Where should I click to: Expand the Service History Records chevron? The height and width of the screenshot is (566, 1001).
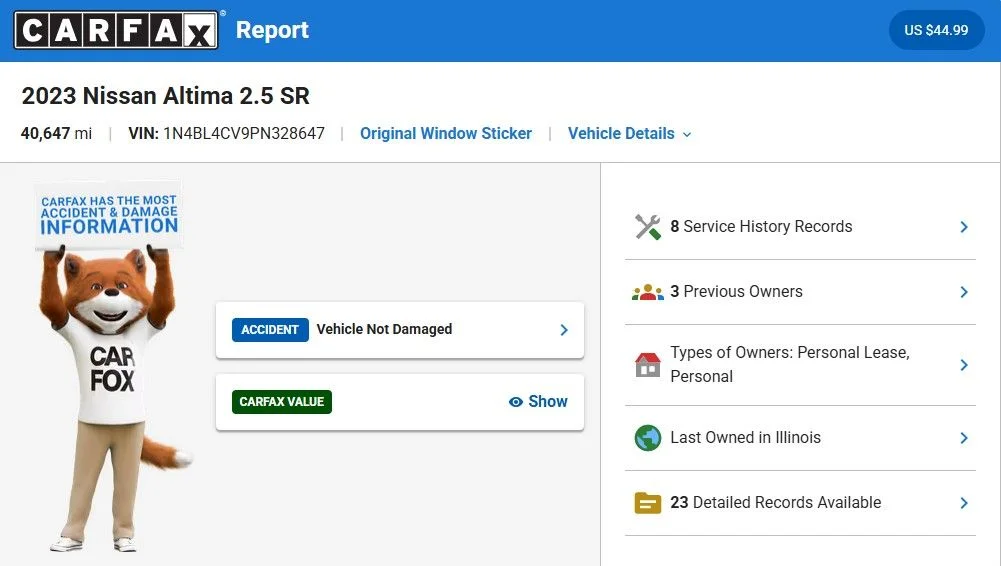point(964,227)
